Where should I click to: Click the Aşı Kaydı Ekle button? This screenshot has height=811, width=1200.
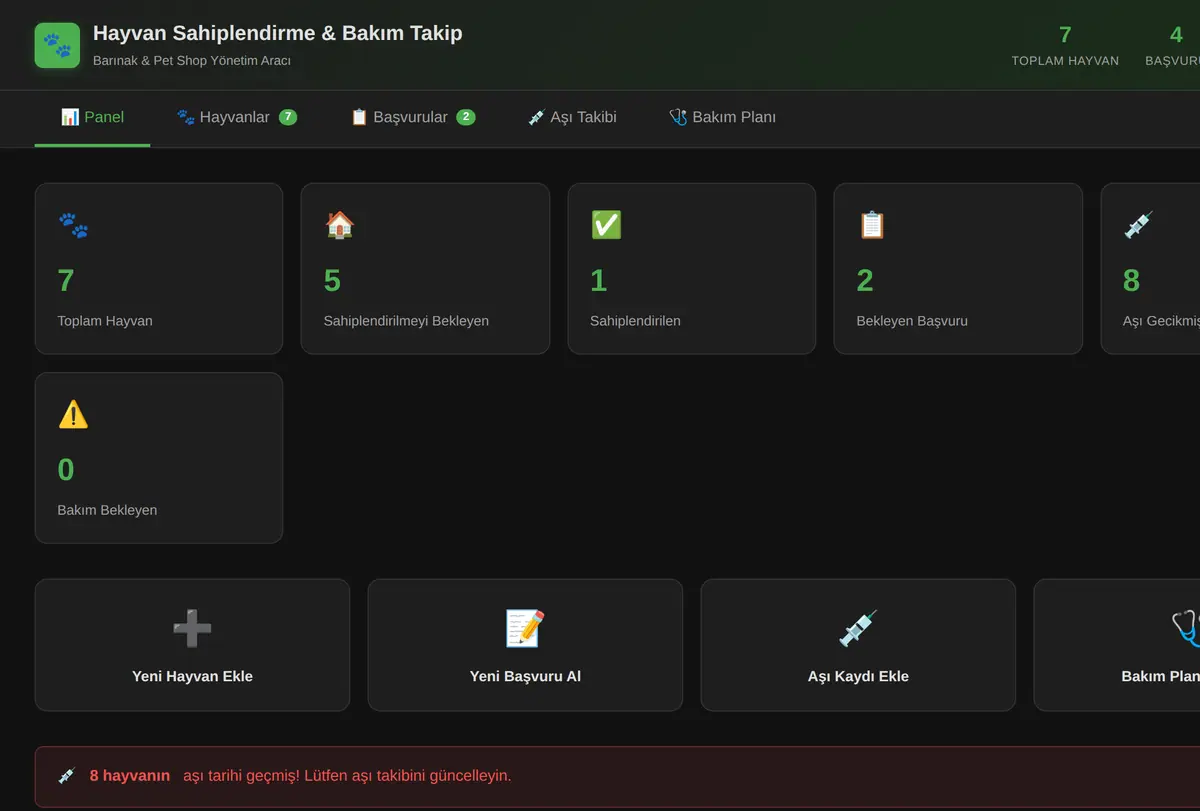858,645
